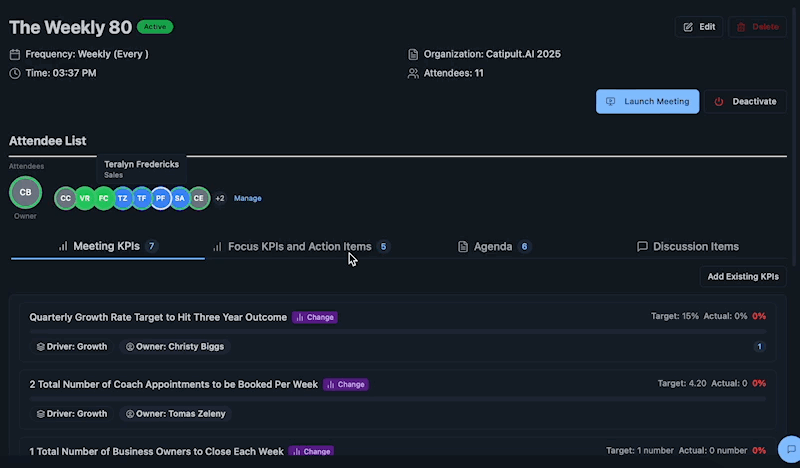Click the green Active status badge

[x=155, y=27]
